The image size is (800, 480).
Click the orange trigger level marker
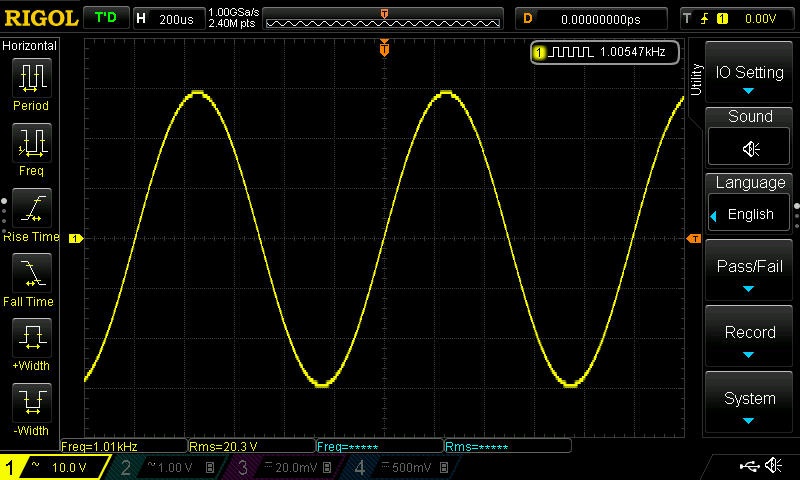tap(693, 238)
